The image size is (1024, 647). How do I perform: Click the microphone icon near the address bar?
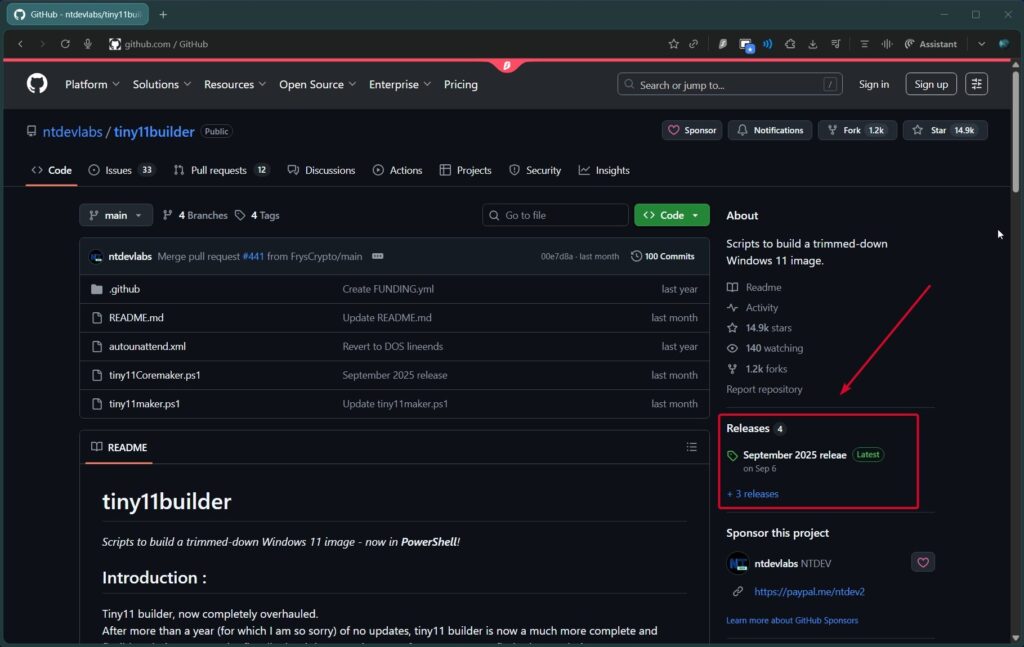88,44
